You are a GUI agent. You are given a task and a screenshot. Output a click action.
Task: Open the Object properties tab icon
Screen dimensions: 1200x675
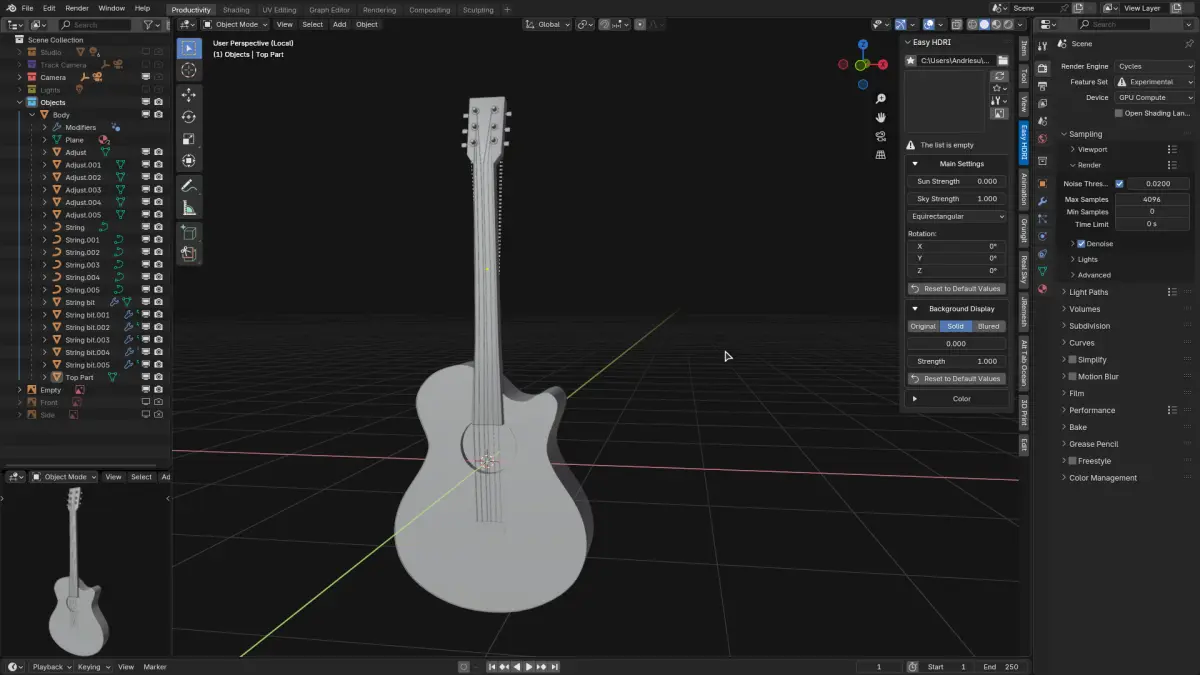point(1042,183)
